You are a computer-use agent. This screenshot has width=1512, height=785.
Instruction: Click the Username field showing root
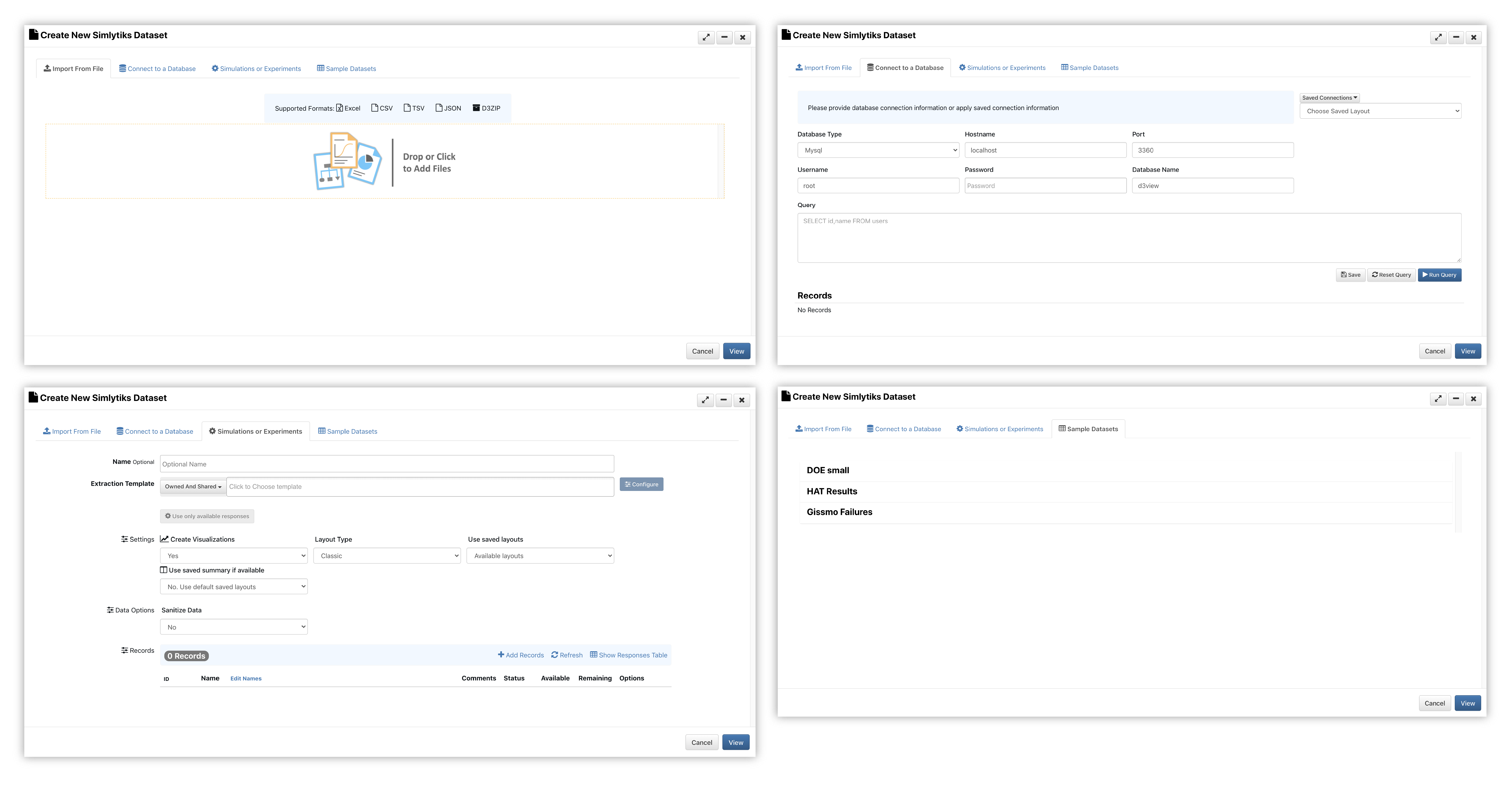click(x=878, y=185)
